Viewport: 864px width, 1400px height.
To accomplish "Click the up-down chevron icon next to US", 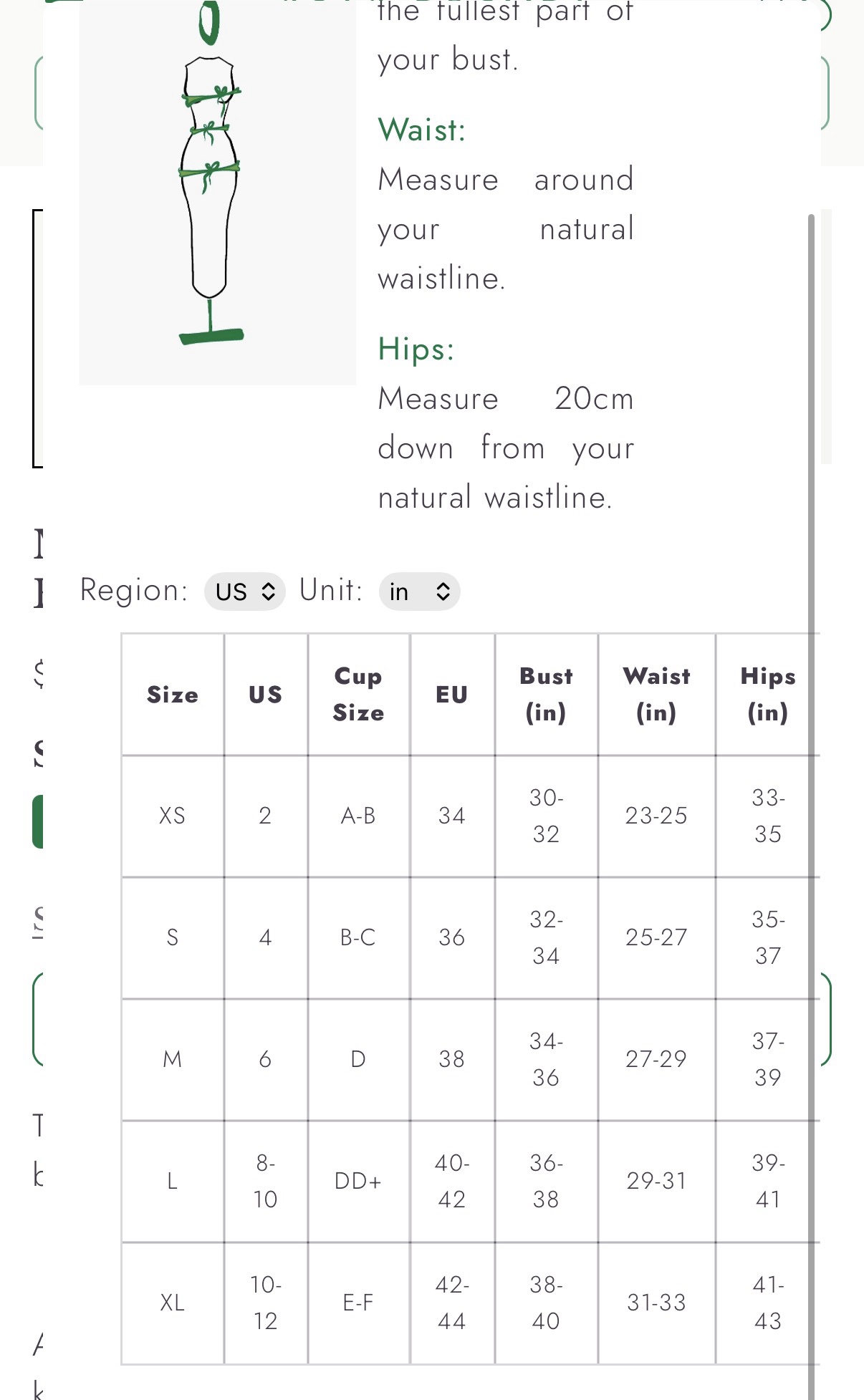I will [268, 592].
